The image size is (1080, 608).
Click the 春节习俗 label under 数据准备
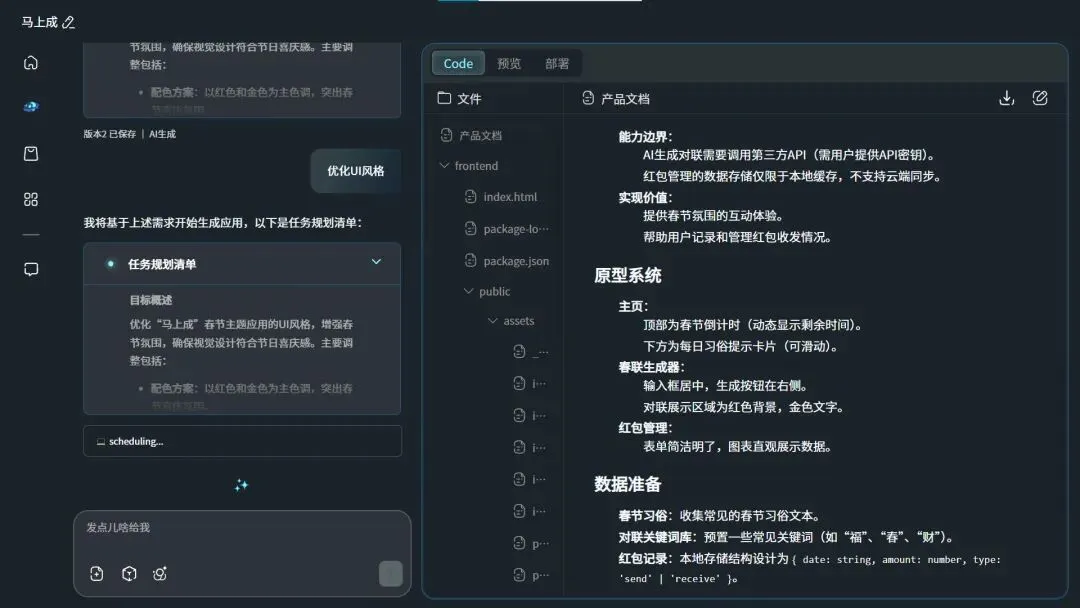tap(643, 516)
